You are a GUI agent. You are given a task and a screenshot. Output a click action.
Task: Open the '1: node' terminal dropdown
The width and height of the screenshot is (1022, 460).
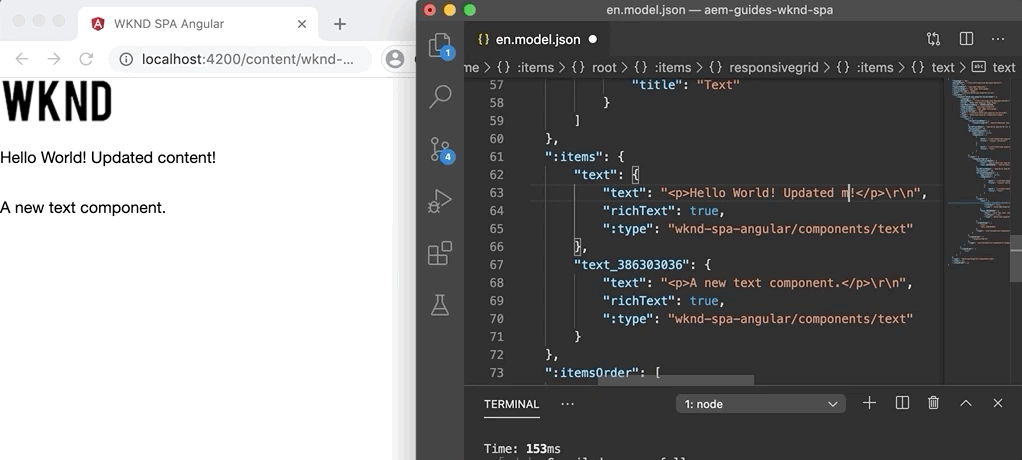761,404
